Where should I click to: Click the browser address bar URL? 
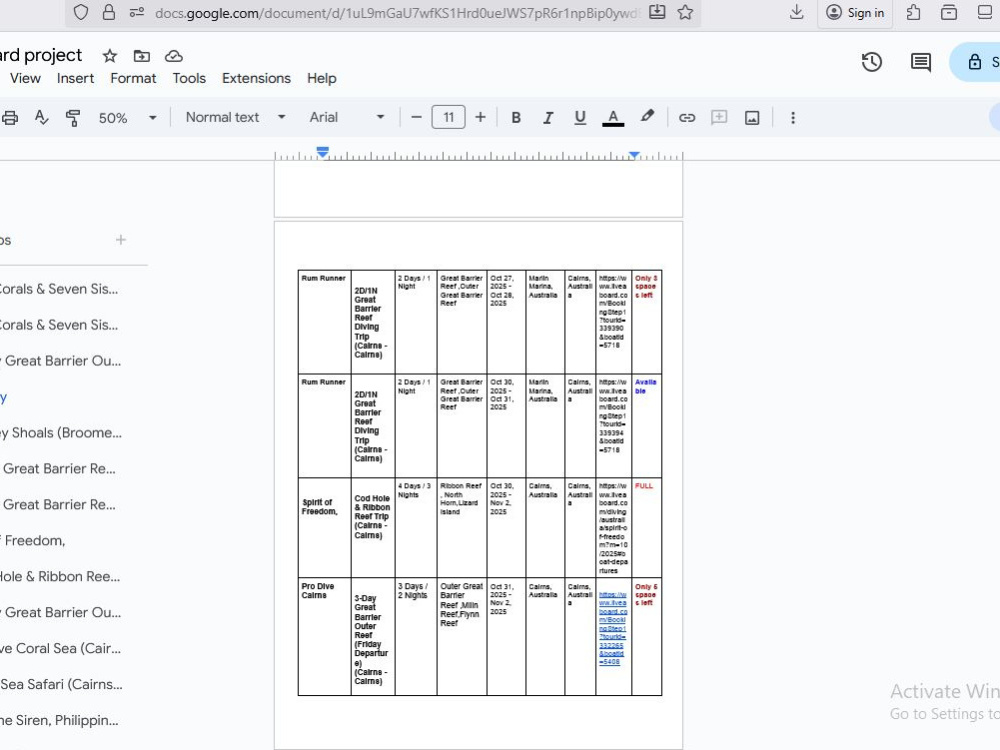397,13
